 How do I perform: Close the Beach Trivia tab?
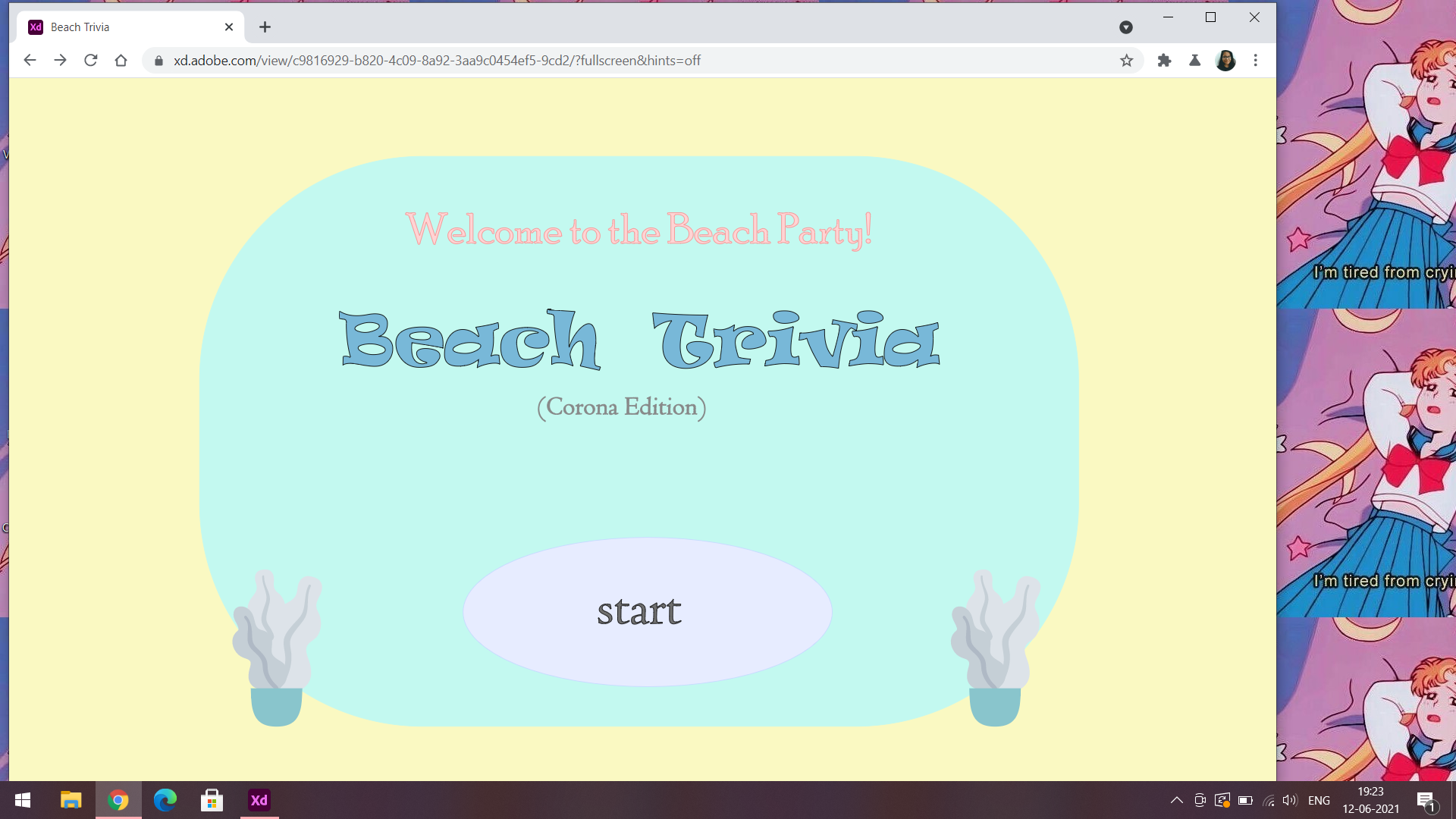[229, 27]
